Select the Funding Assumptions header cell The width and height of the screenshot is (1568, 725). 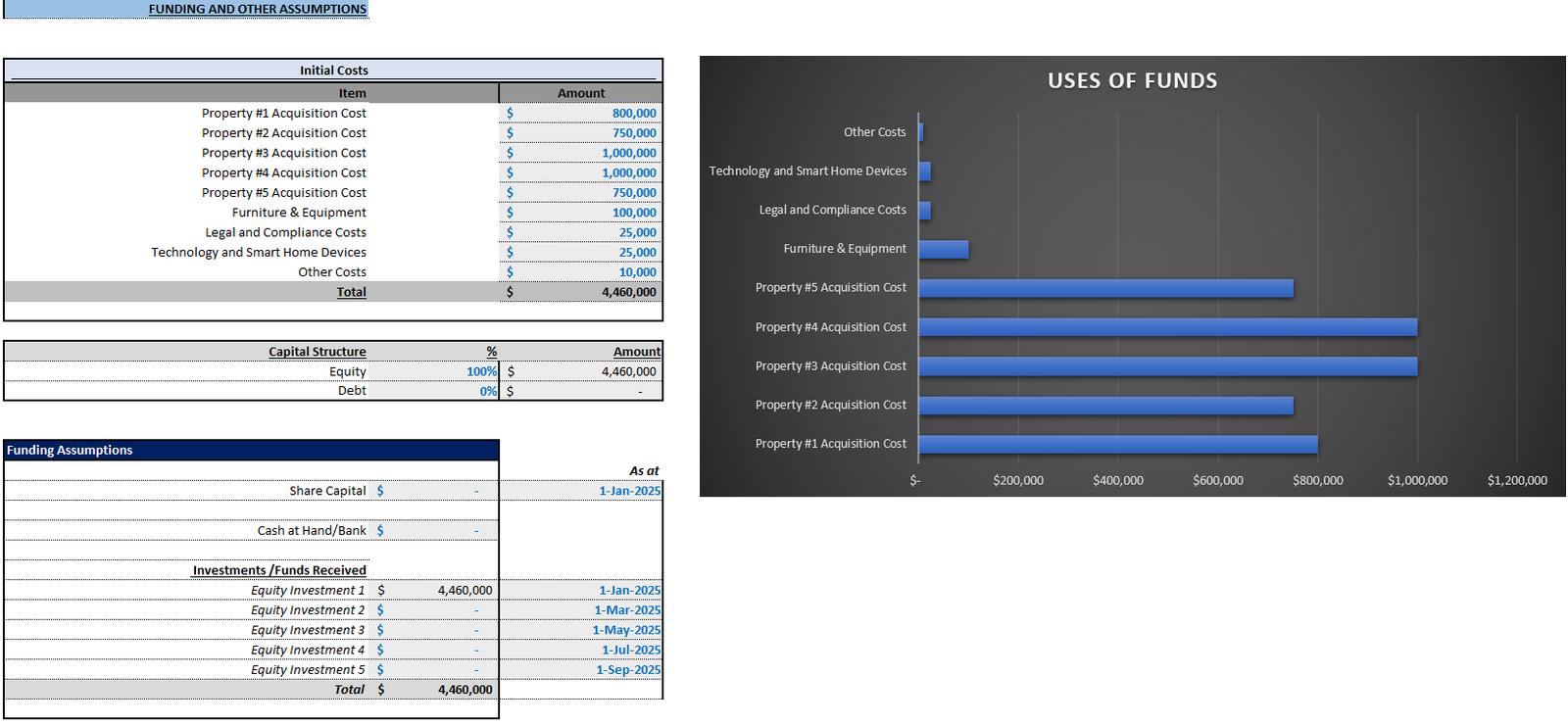251,450
